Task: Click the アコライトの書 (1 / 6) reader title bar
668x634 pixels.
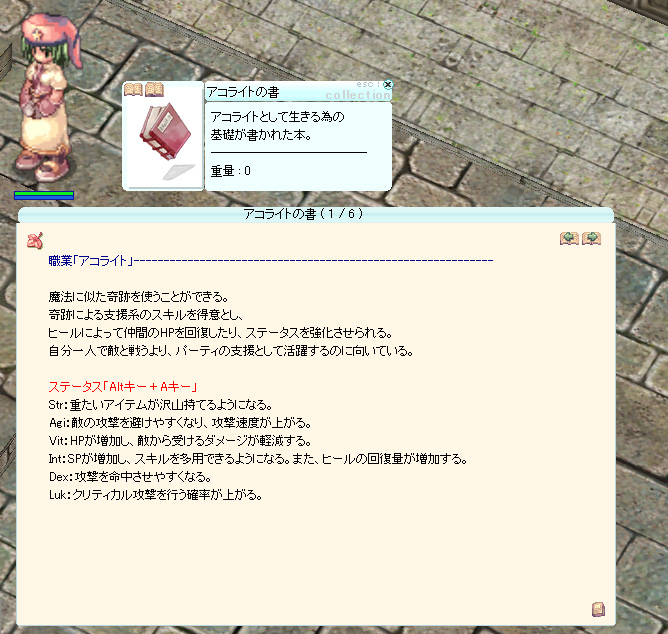Action: [x=303, y=213]
